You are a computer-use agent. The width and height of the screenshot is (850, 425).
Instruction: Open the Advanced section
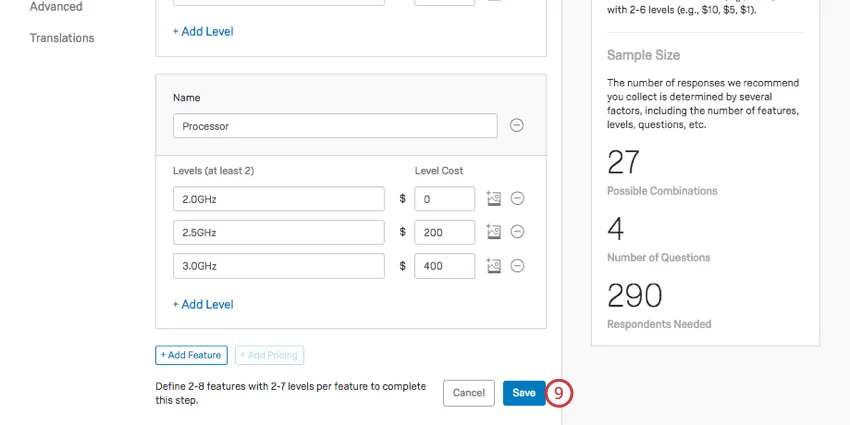(x=56, y=7)
